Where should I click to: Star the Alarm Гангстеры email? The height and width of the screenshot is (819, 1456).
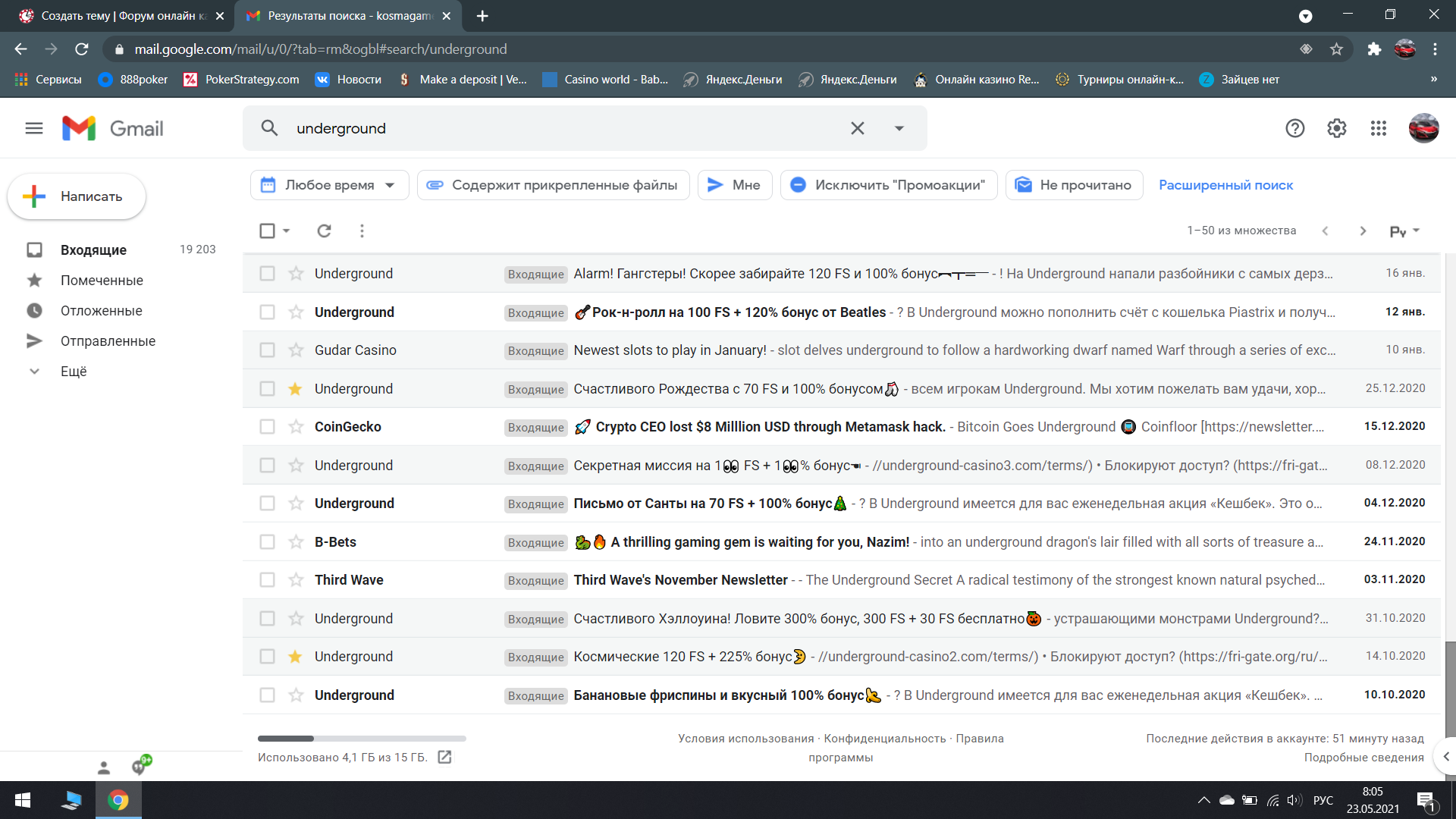tap(296, 273)
